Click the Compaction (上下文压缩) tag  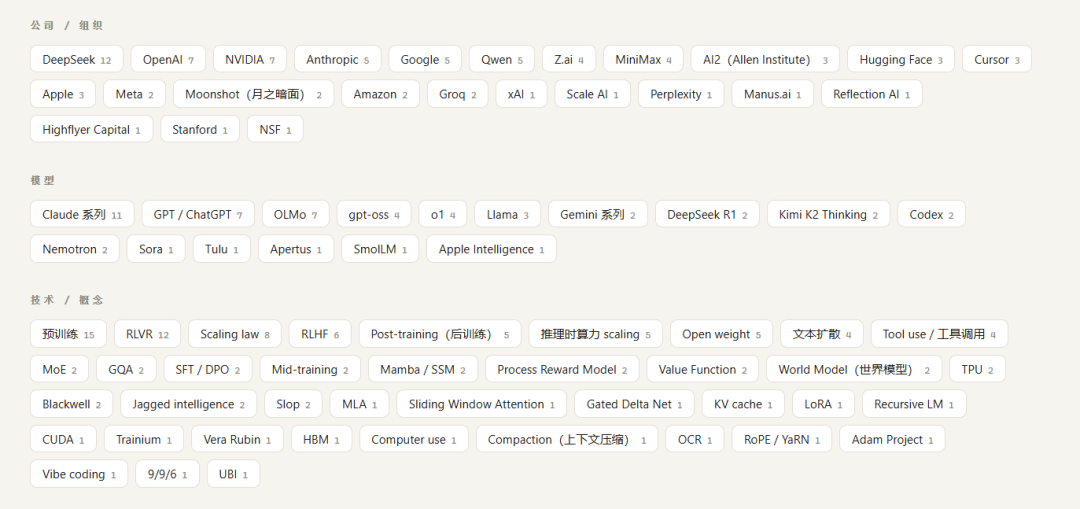[x=567, y=439]
